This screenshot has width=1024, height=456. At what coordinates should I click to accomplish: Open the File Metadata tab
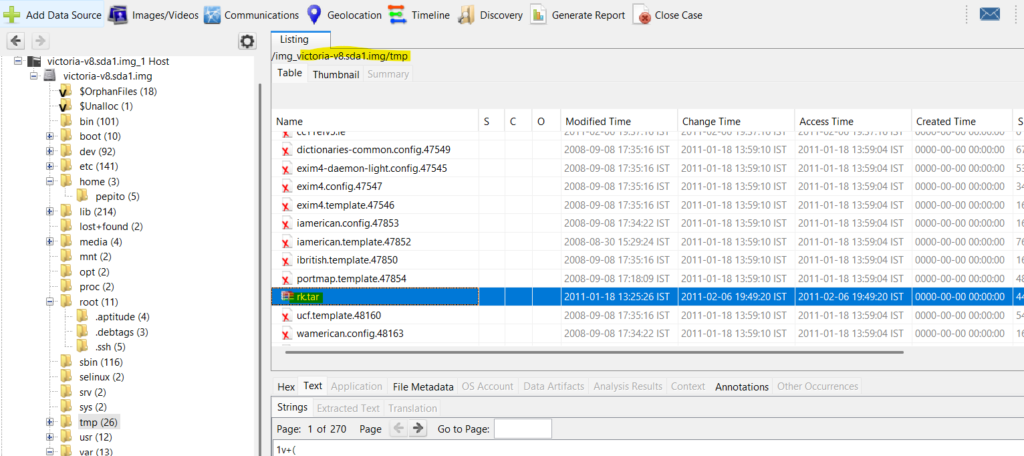[x=423, y=387]
